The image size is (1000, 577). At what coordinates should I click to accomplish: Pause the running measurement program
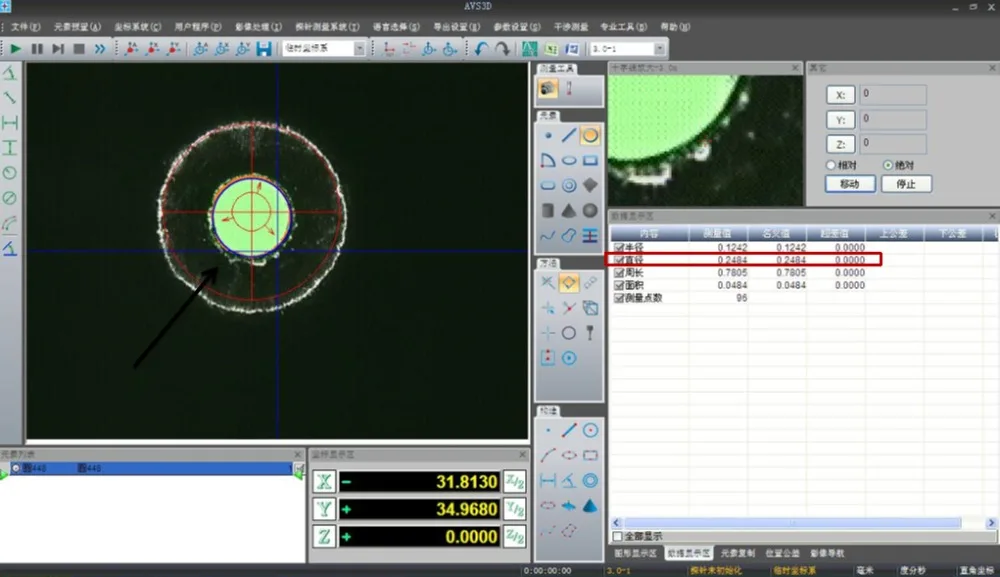point(37,48)
